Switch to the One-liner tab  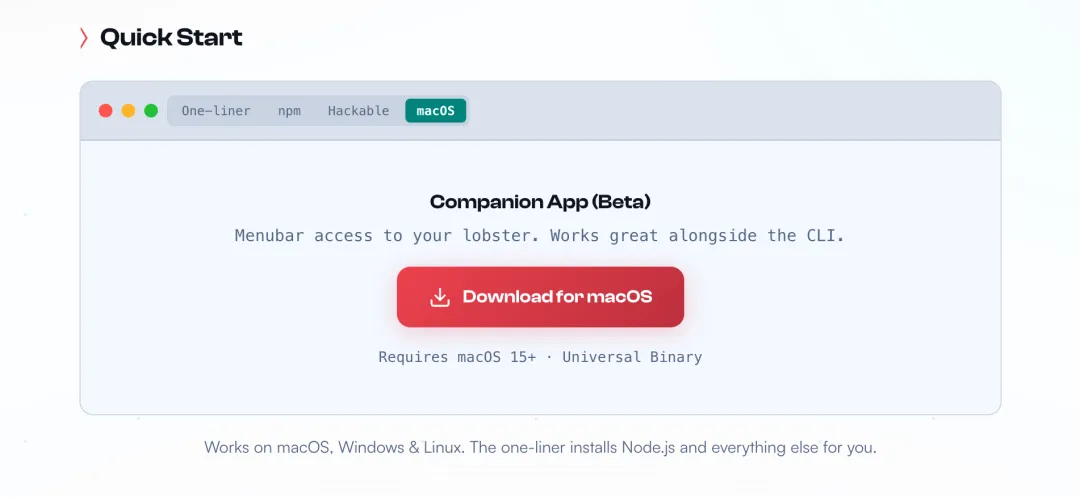click(216, 111)
